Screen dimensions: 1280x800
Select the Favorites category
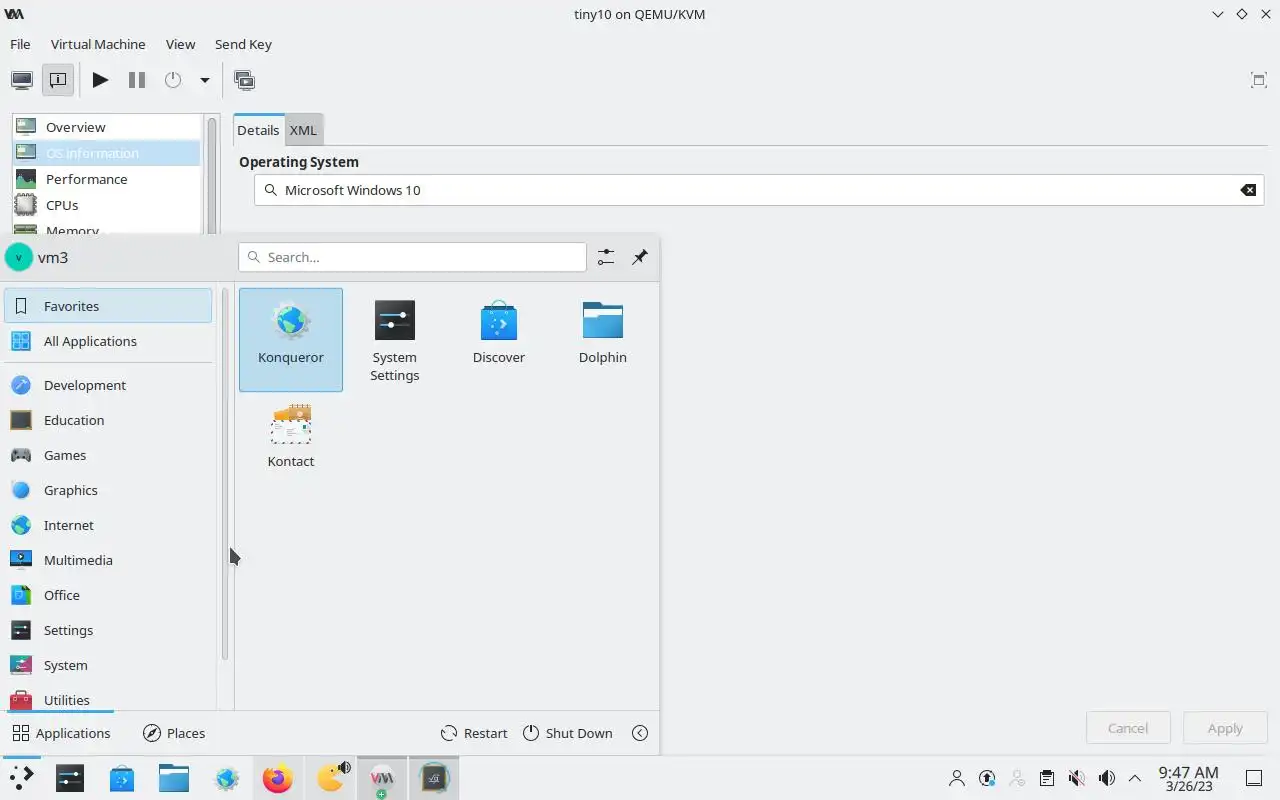pos(108,306)
